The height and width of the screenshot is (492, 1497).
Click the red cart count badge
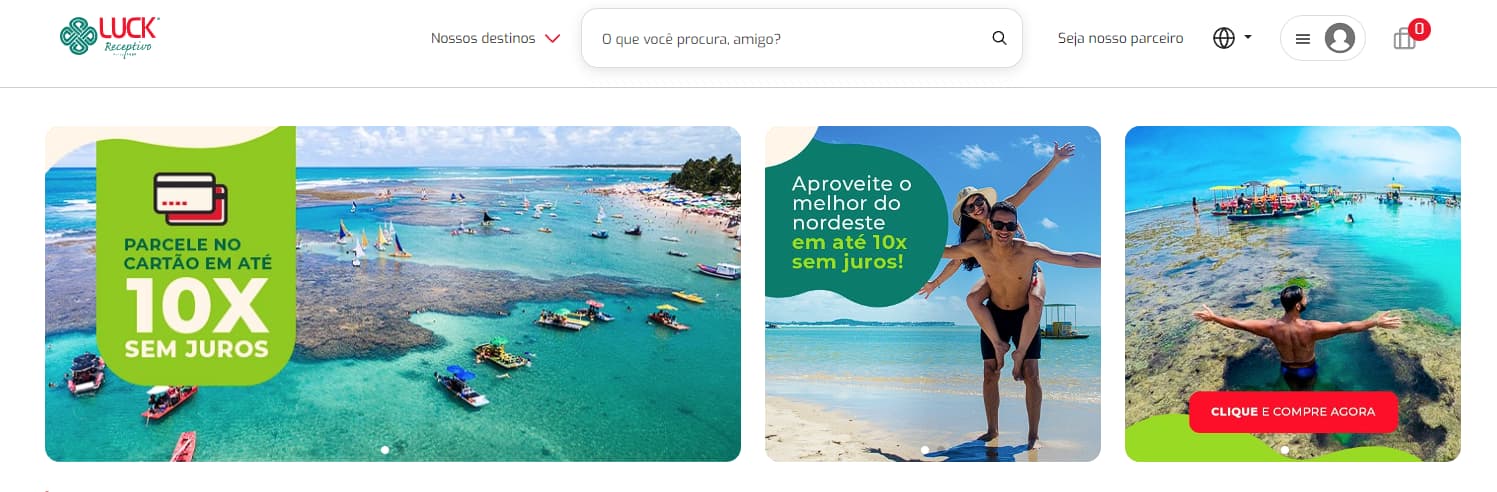point(1418,29)
